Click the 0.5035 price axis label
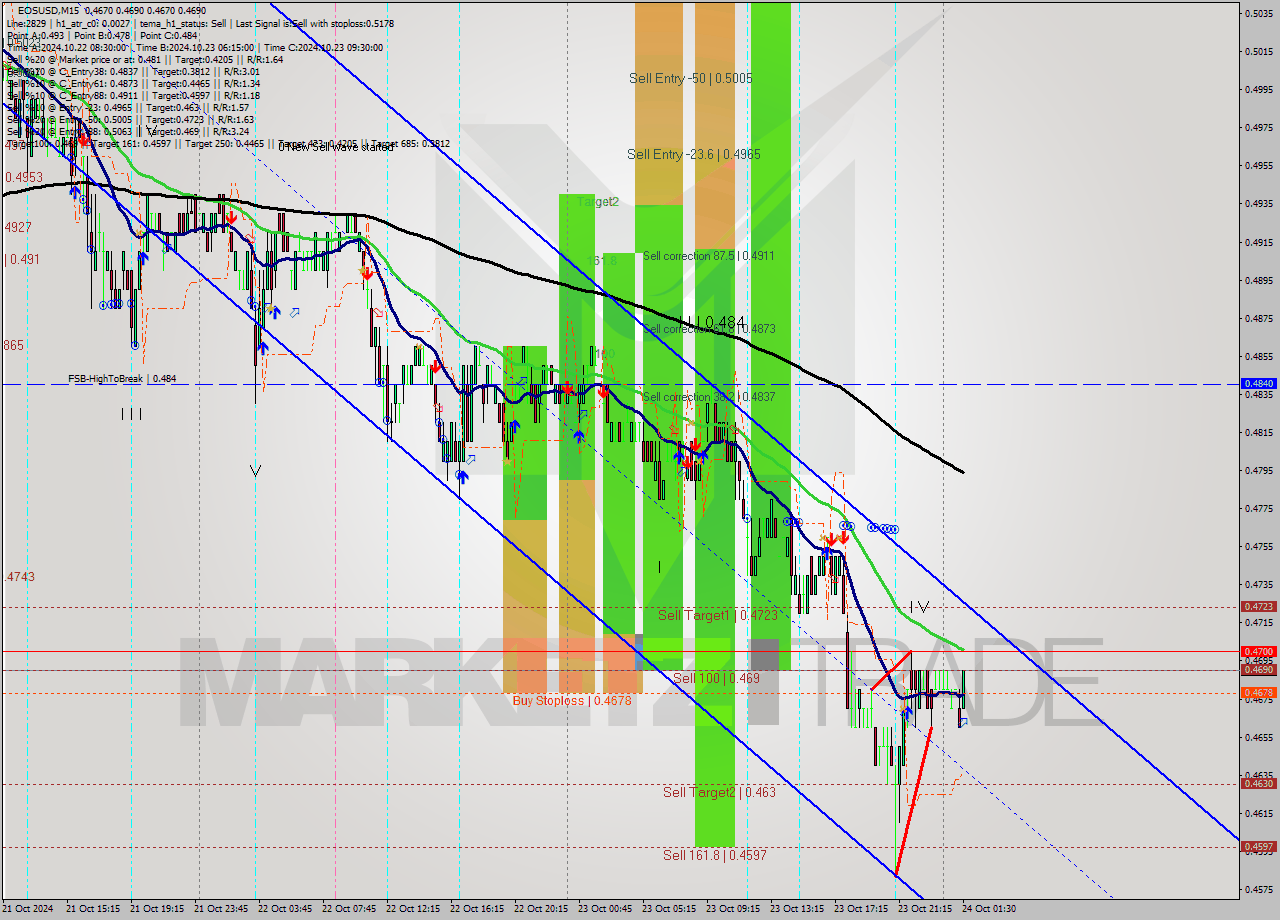This screenshot has width=1280, height=920. point(1258,13)
